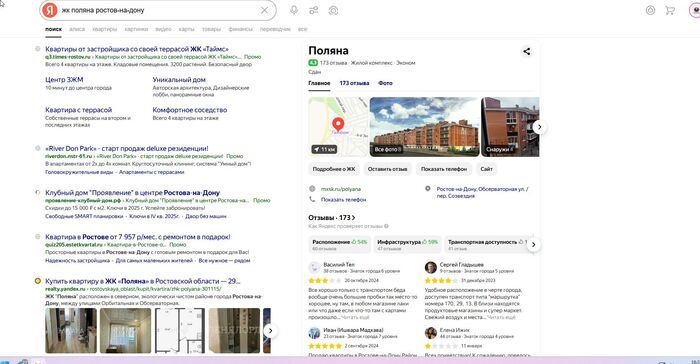
Task: Show next photo in Поляна gallery
Action: [539, 127]
